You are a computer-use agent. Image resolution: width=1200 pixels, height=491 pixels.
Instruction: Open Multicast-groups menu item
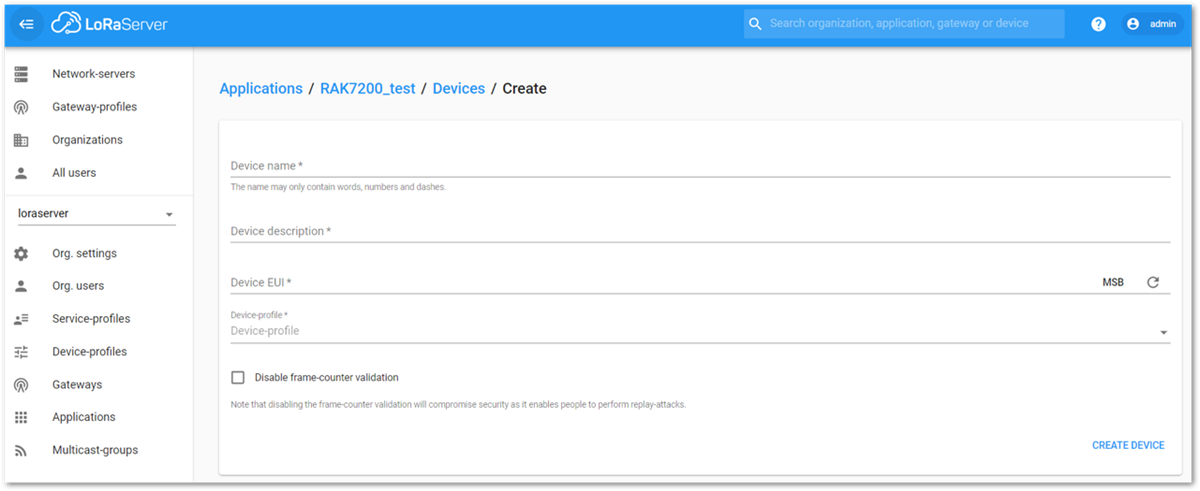tap(97, 450)
